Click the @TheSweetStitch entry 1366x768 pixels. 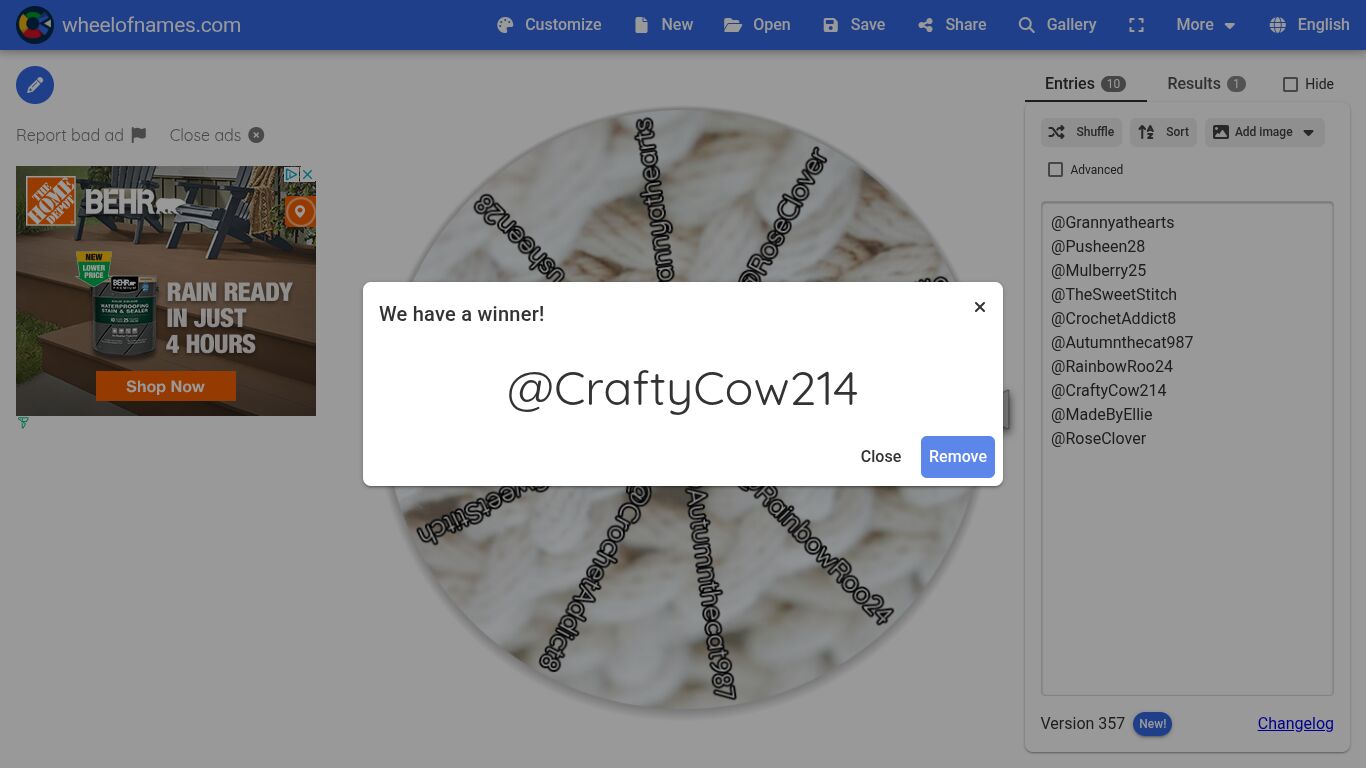[1113, 294]
